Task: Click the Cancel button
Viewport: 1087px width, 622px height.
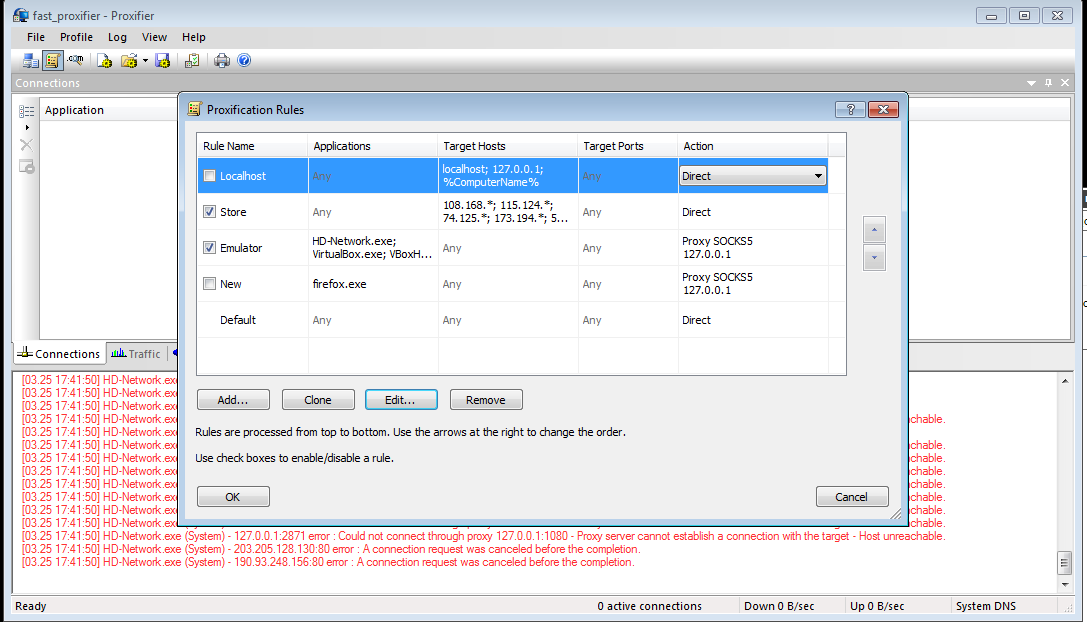Action: (x=852, y=497)
